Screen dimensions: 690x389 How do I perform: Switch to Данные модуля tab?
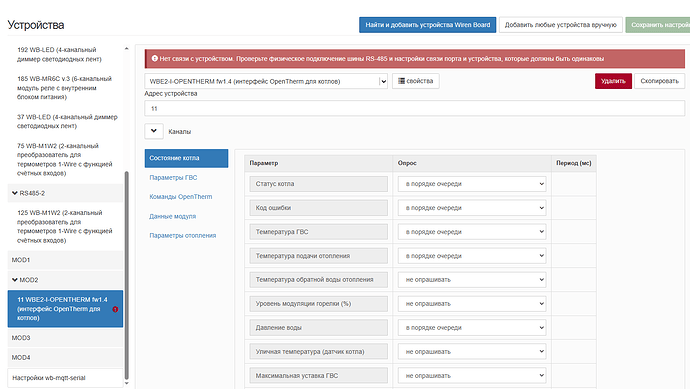[172, 217]
